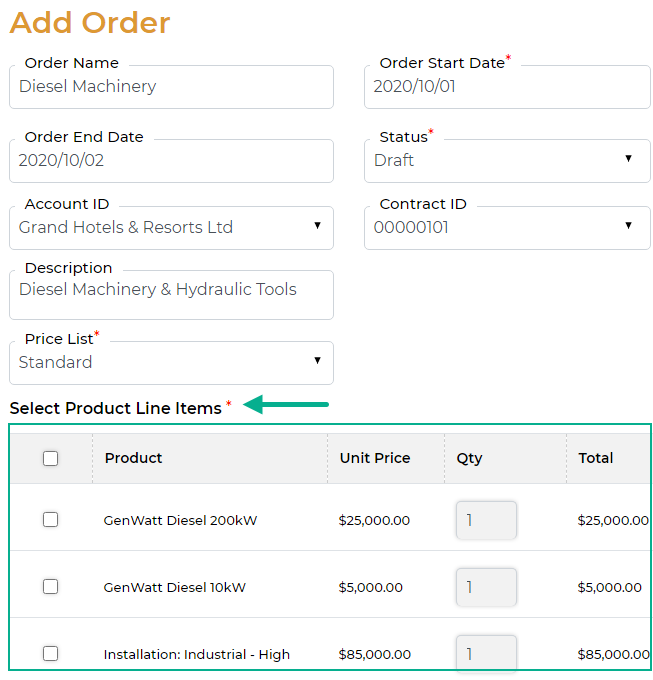Click Qty field for GenWatt Diesel 200kW

coord(486,520)
